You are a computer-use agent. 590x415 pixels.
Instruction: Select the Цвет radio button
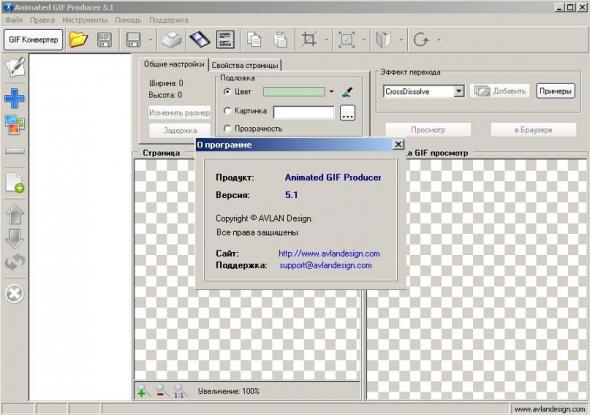(x=227, y=91)
